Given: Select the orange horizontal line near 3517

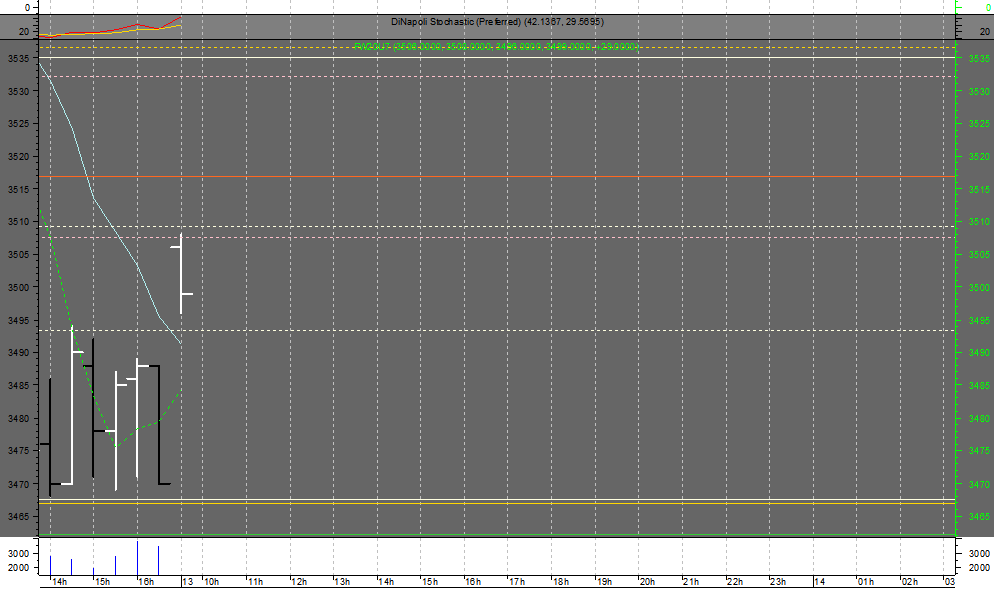Looking at the screenshot, I should tap(497, 176).
